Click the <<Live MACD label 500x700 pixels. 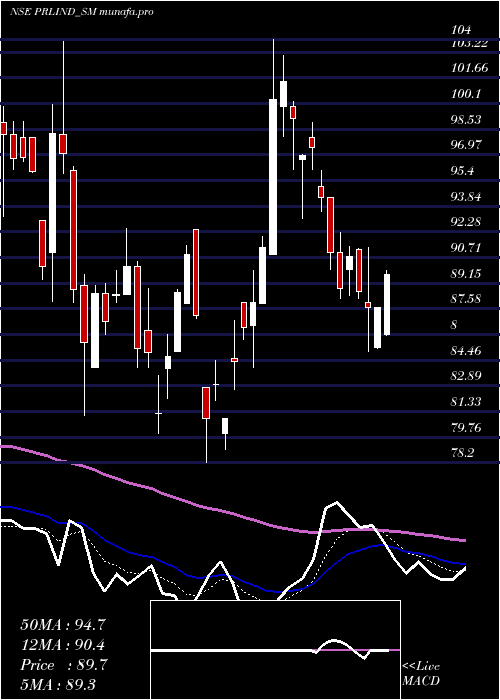click(421, 673)
